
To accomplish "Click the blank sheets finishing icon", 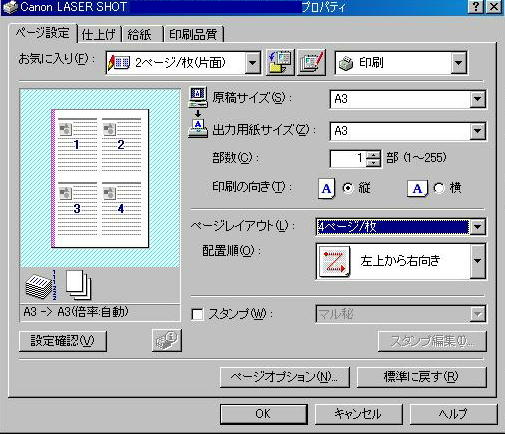I will pyautogui.click(x=78, y=285).
